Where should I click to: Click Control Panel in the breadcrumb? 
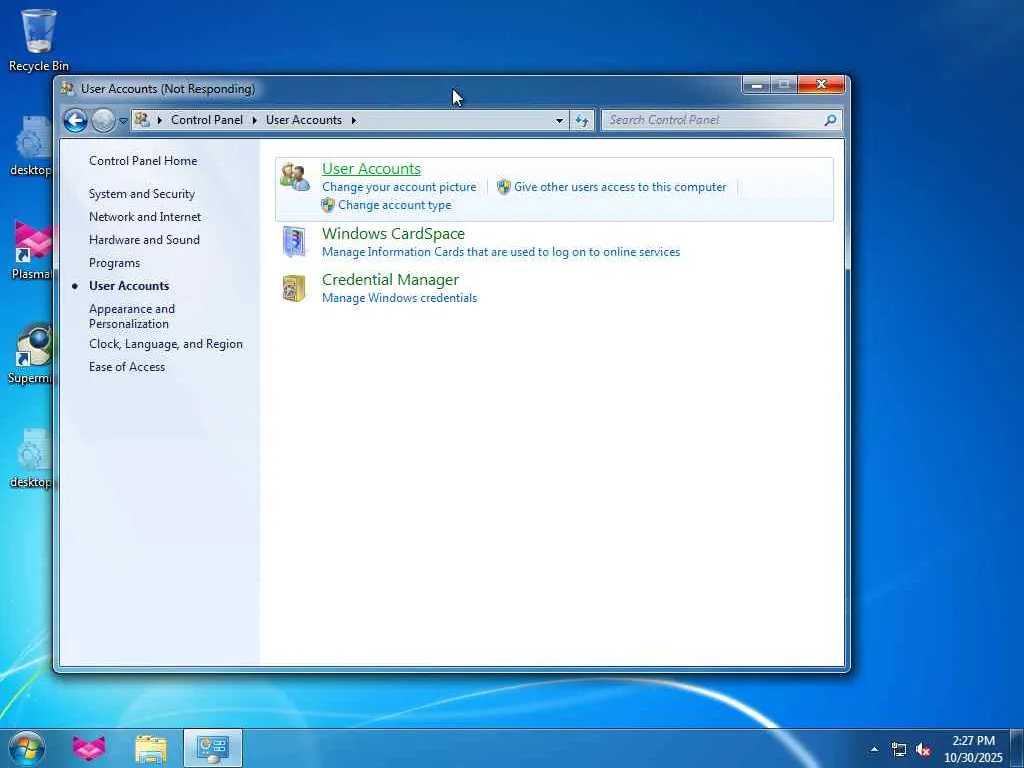(206, 120)
